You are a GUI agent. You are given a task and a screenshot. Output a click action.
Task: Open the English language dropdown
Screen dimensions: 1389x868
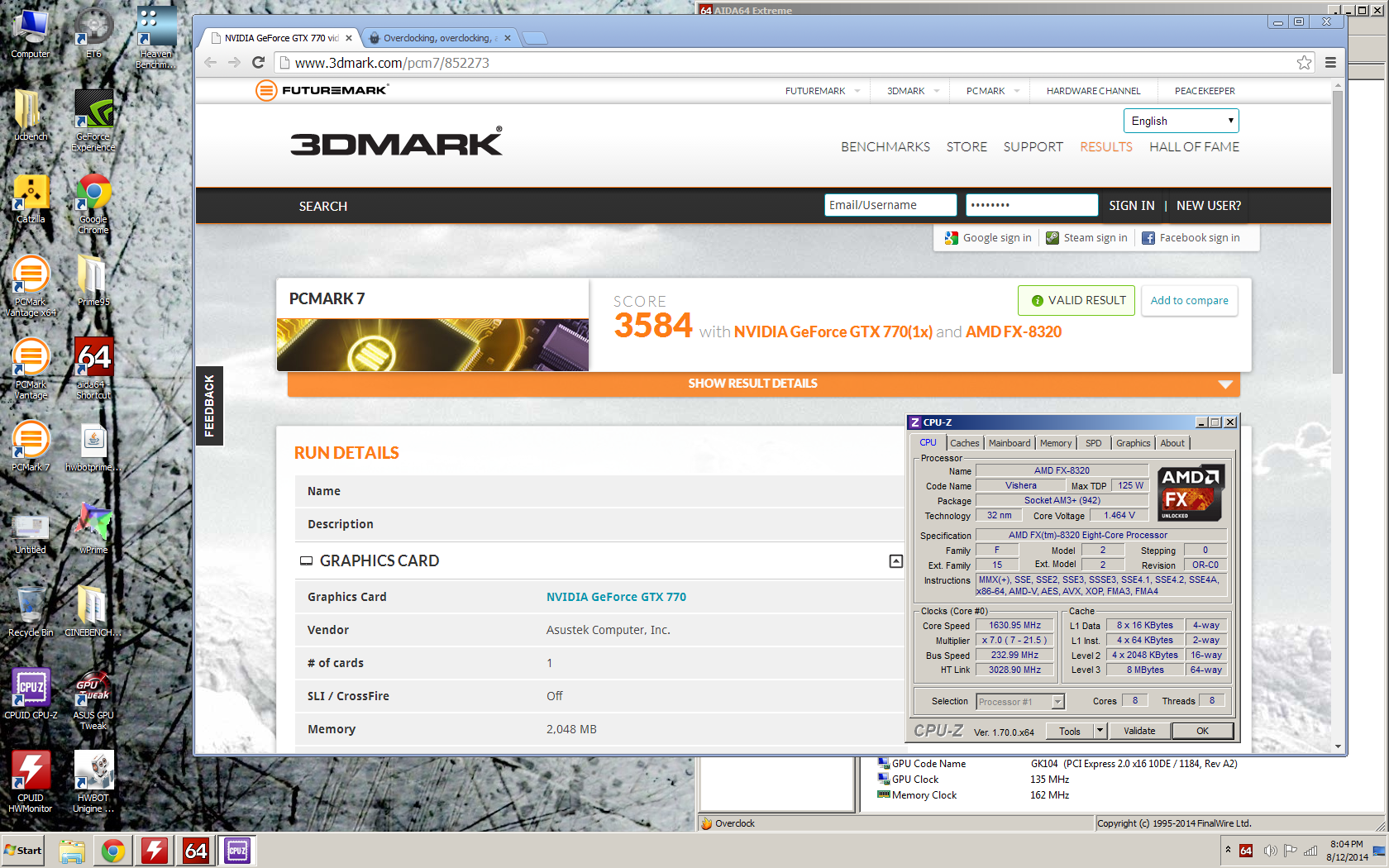1181,121
